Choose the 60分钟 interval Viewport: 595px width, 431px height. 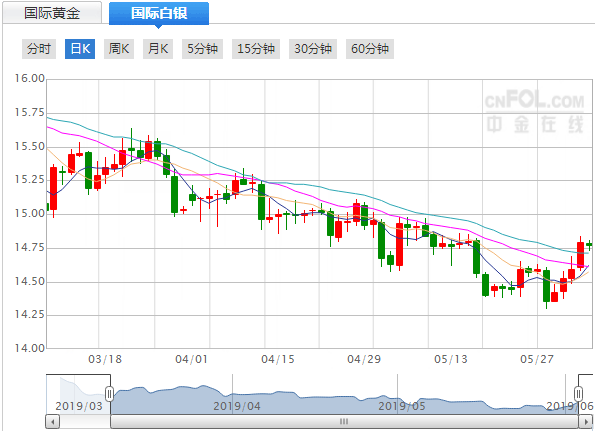(x=370, y=49)
